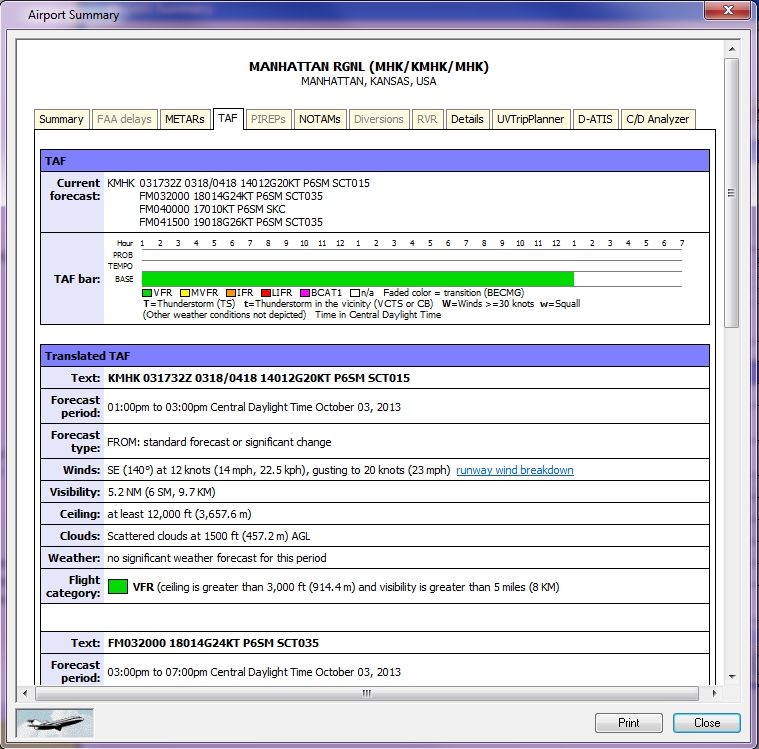The height and width of the screenshot is (749, 759).
Task: Select the NOTAMs tab
Action: [x=319, y=119]
